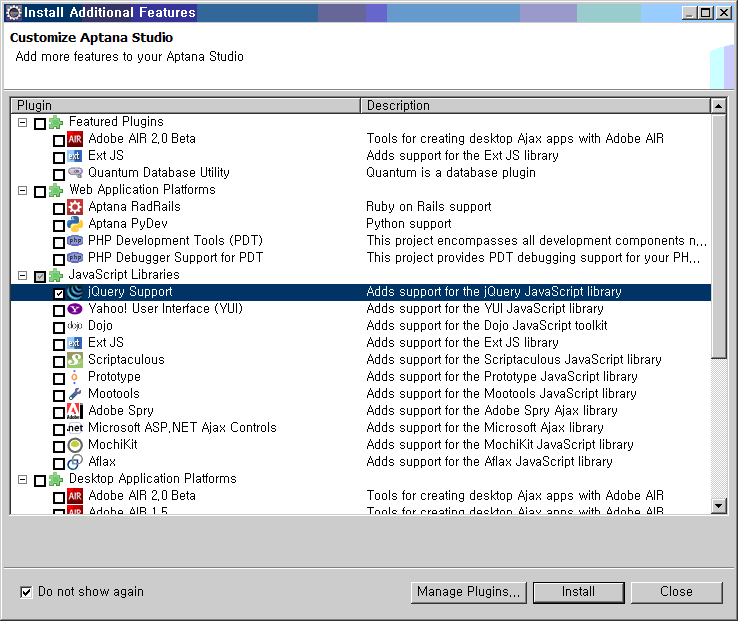Click the scrollbar up arrow

(x=719, y=106)
